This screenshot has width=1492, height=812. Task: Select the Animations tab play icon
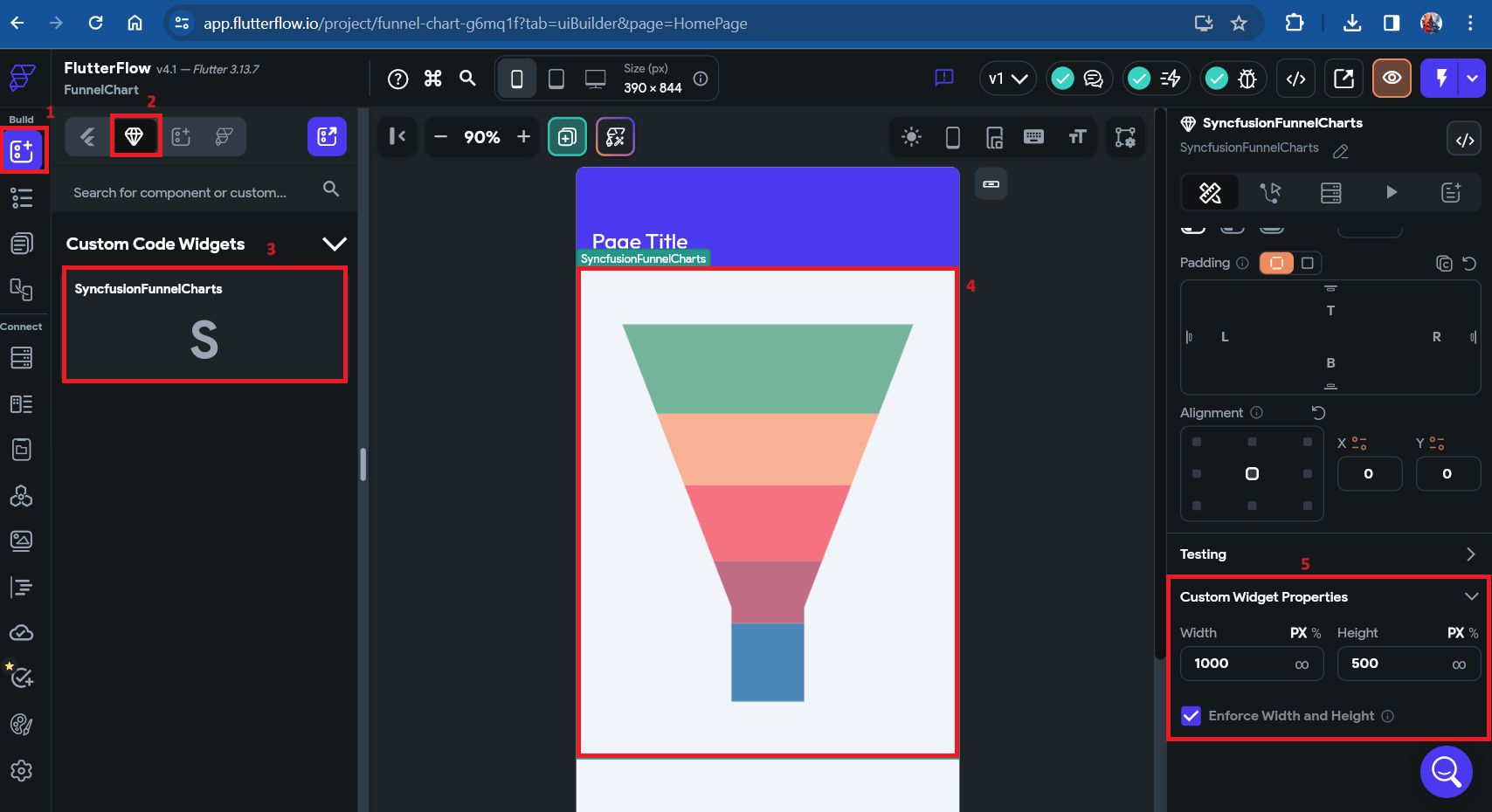[1392, 193]
